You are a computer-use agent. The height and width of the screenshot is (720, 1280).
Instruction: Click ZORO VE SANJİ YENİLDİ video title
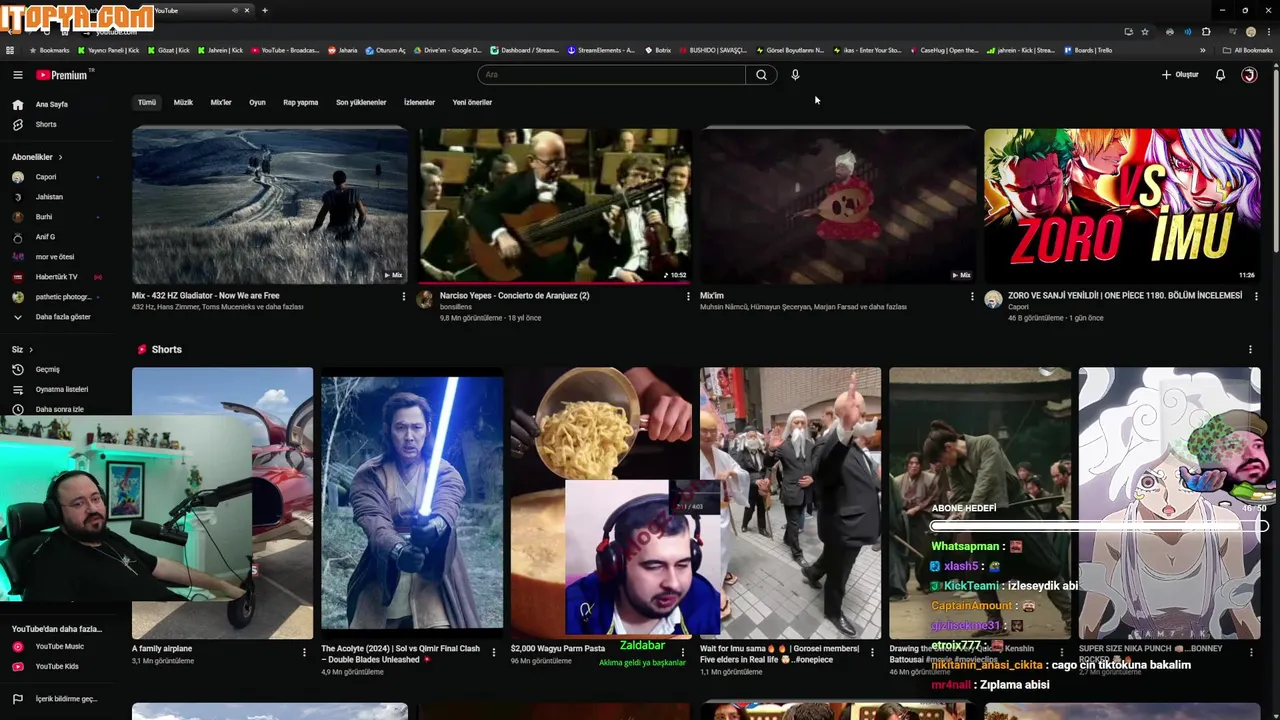[x=1125, y=296]
